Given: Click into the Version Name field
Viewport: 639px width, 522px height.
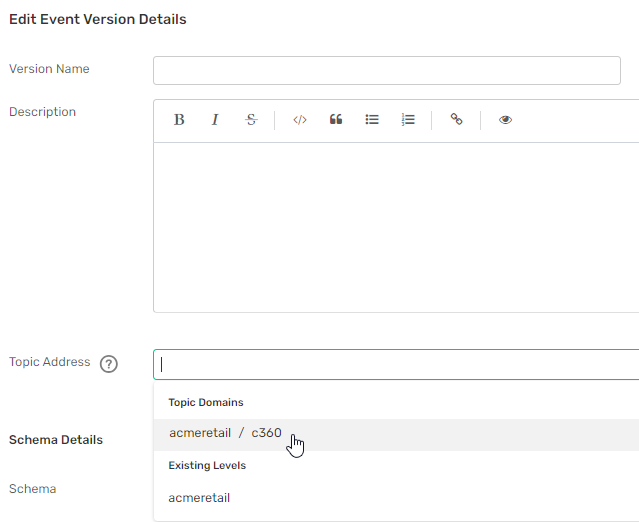Looking at the screenshot, I should tap(386, 70).
